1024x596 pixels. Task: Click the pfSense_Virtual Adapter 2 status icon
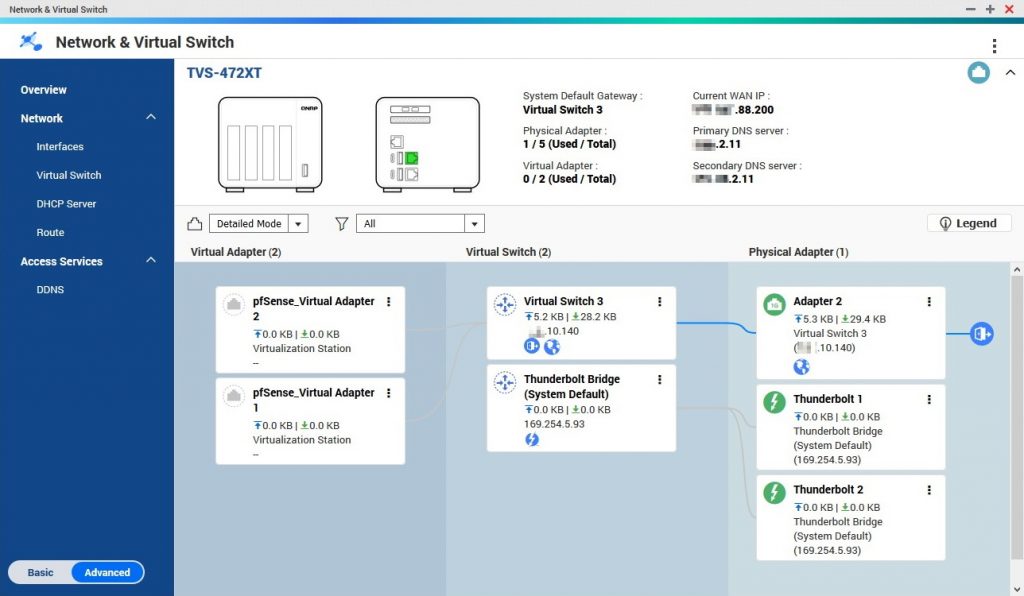point(234,304)
